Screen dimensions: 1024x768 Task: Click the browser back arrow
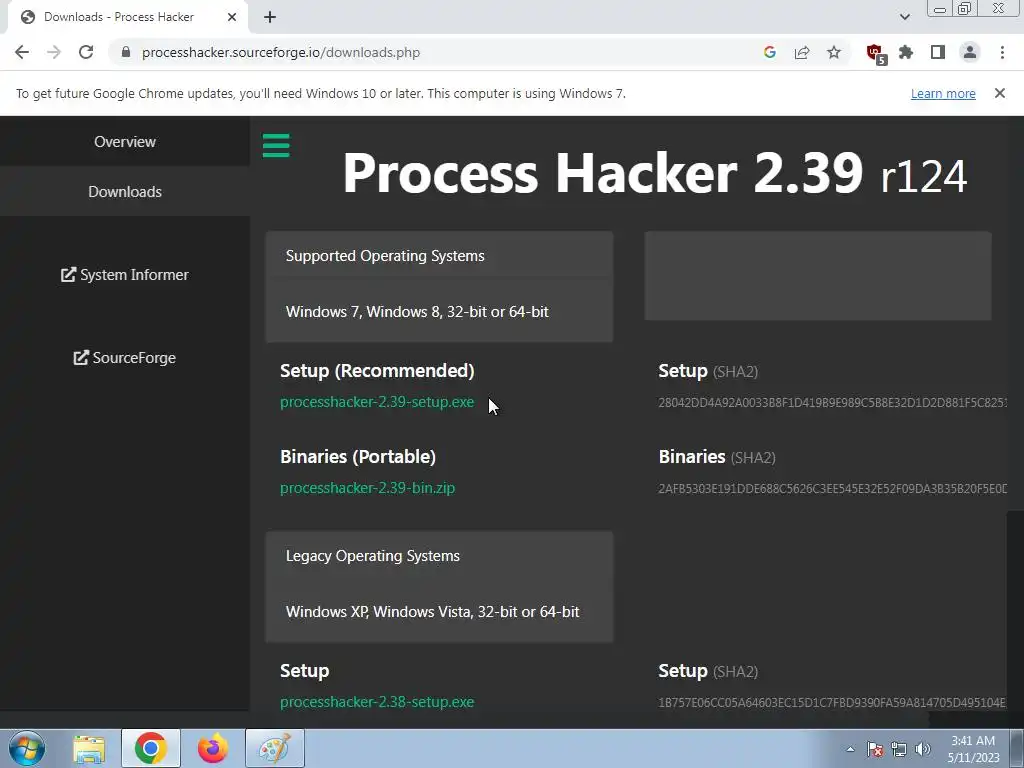[x=22, y=52]
